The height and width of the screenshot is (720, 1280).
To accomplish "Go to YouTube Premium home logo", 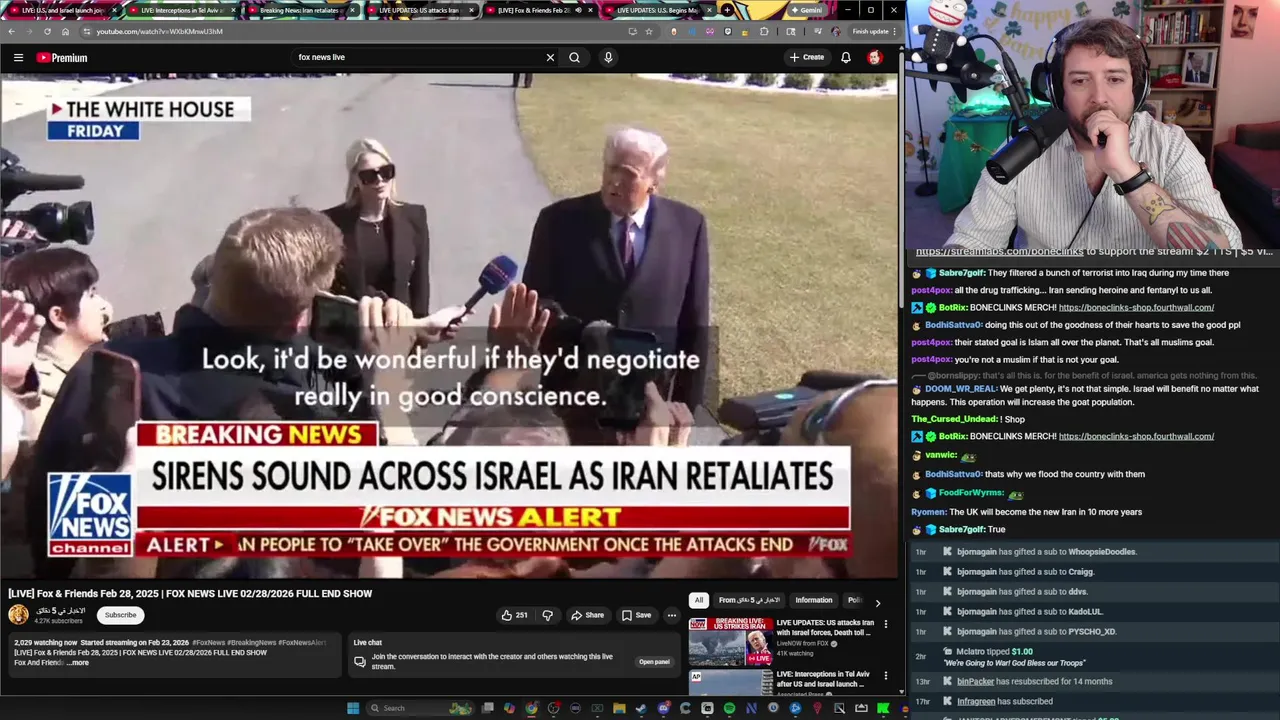I will 62,58.
